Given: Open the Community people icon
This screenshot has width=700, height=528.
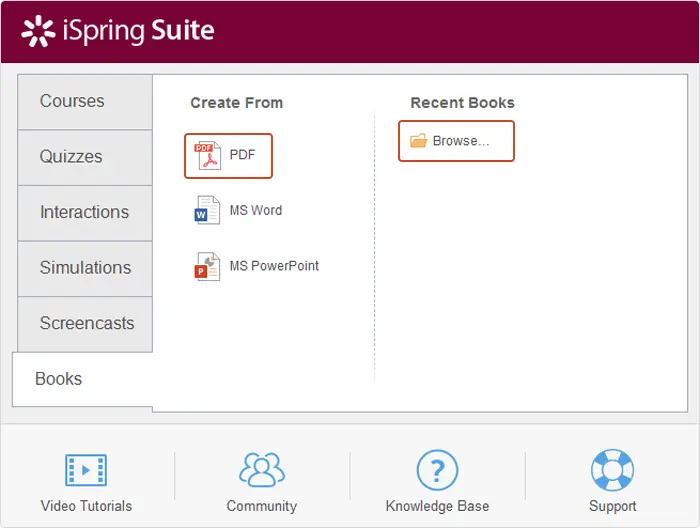Looking at the screenshot, I should pyautogui.click(x=262, y=470).
